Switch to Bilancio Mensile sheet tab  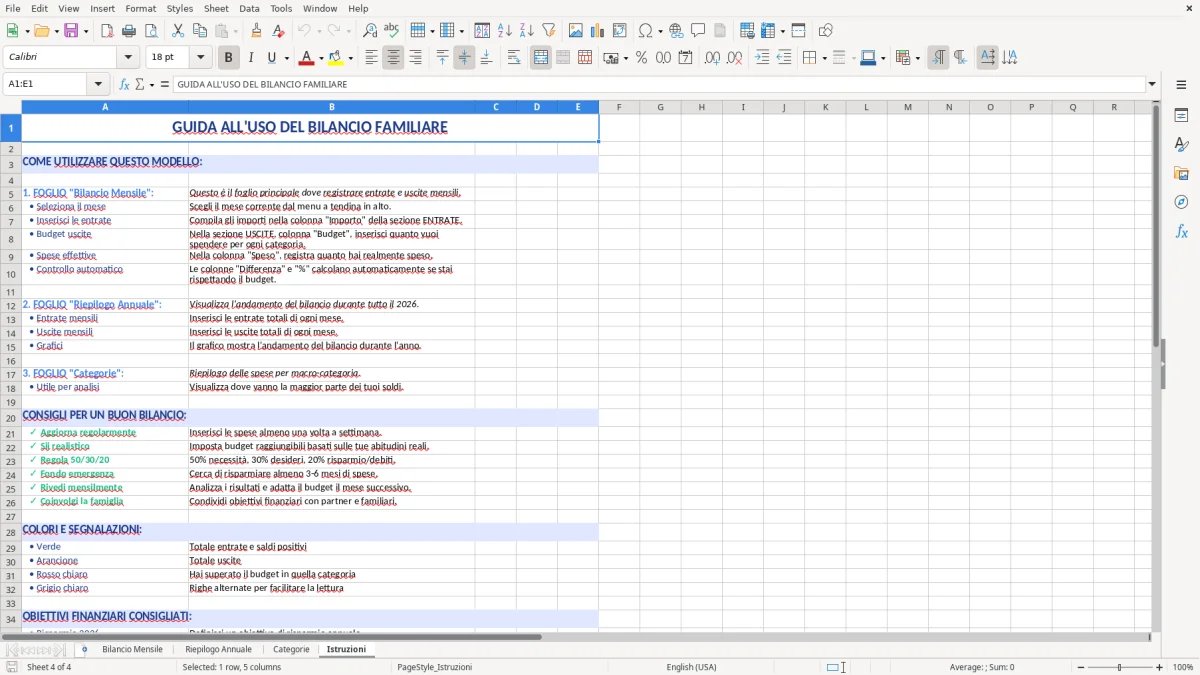click(x=132, y=649)
